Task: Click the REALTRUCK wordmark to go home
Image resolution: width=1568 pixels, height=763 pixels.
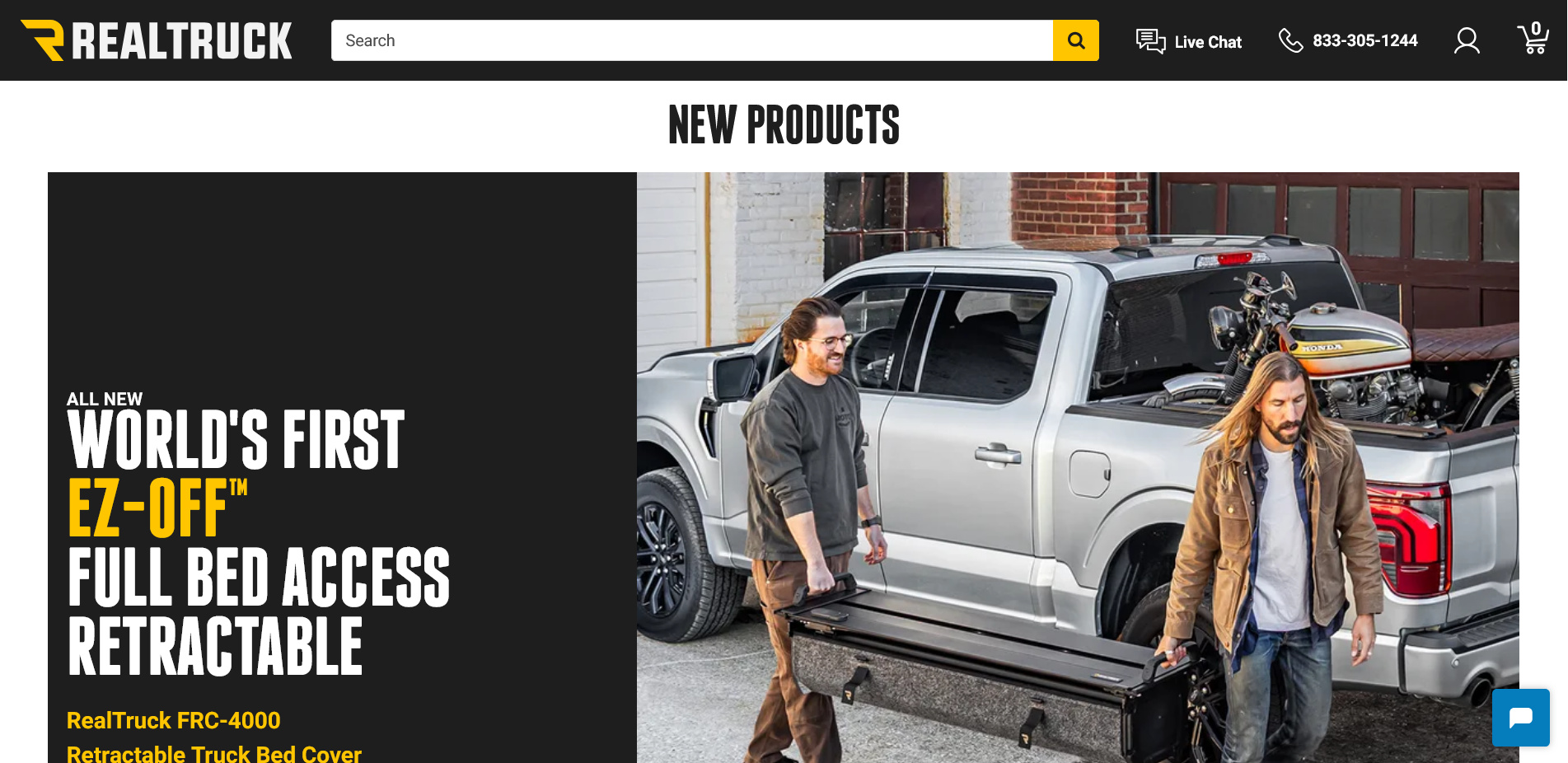Action: tap(182, 41)
